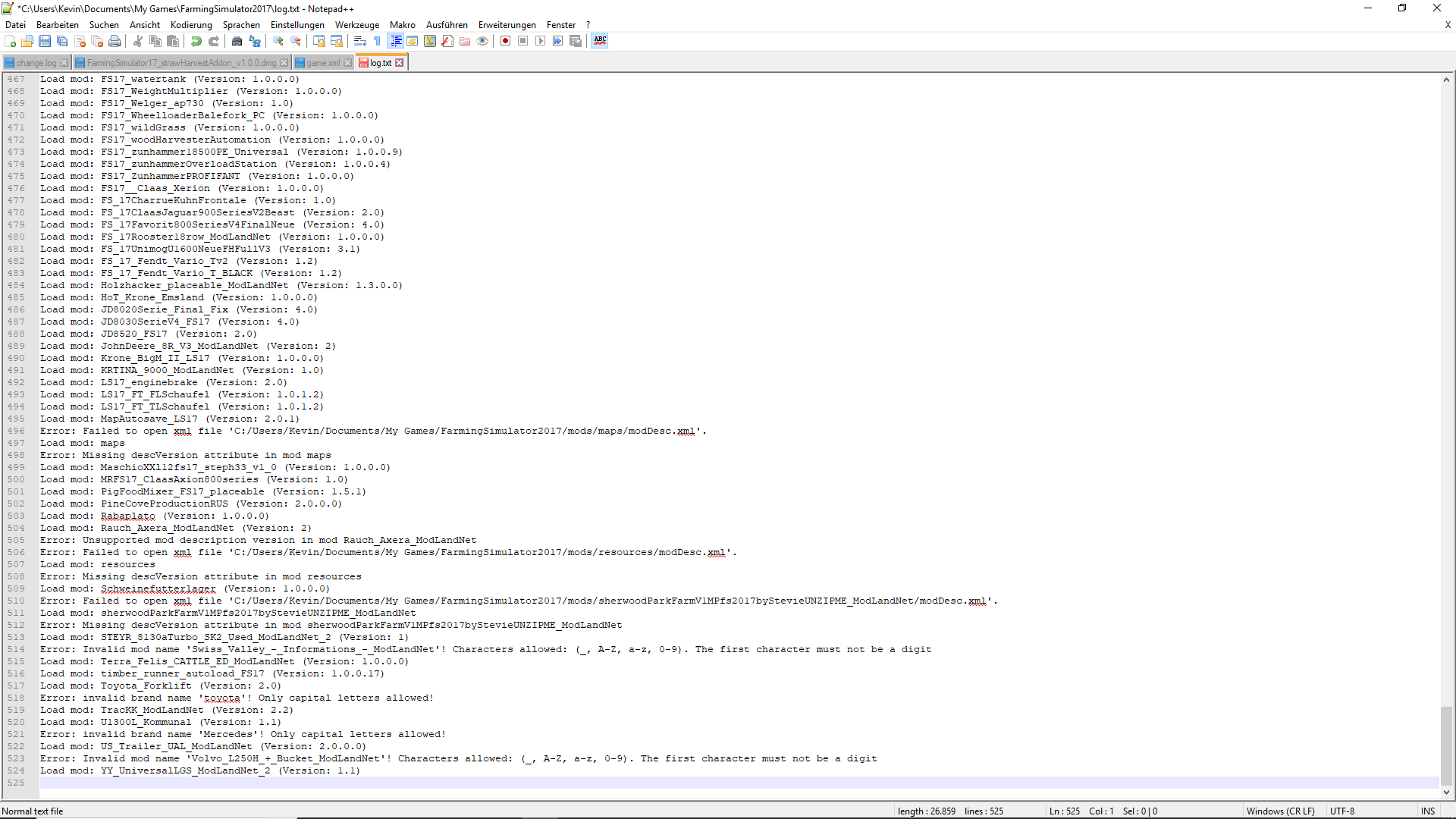This screenshot has width=1456, height=819.
Task: Toggle show all characters pilcrow icon
Action: coord(377,41)
